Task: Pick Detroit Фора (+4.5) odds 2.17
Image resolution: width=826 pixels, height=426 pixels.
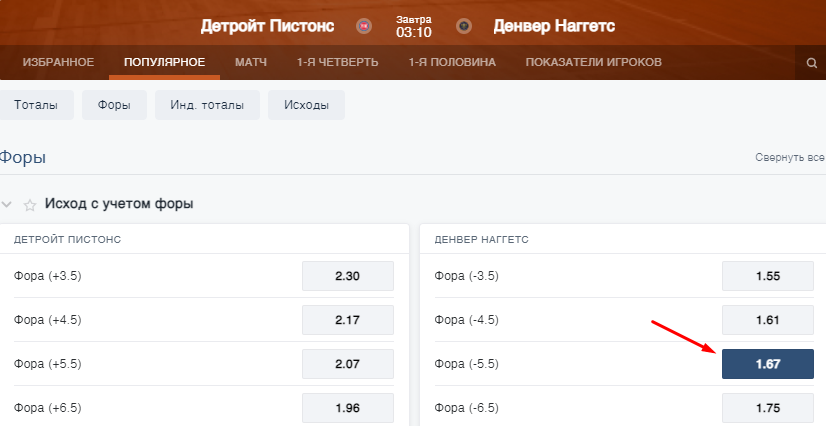Action: click(x=348, y=320)
